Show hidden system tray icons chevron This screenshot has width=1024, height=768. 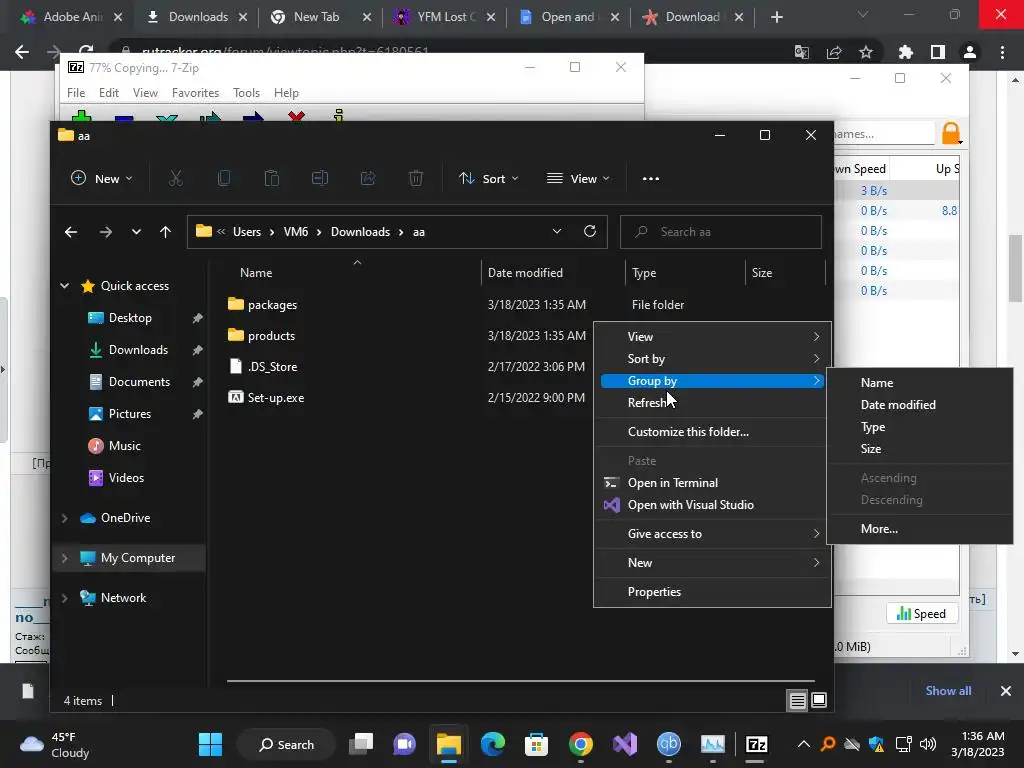[804, 744]
